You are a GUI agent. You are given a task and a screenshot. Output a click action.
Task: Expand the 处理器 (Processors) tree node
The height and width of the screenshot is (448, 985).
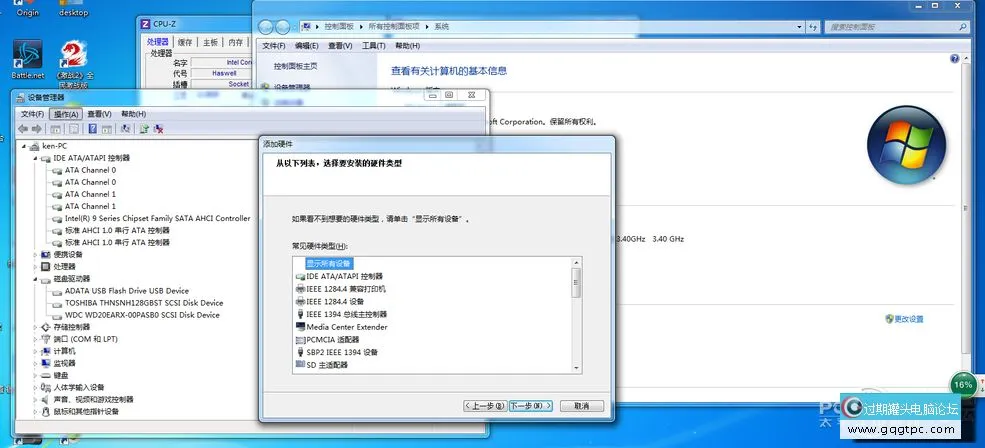[x=36, y=267]
